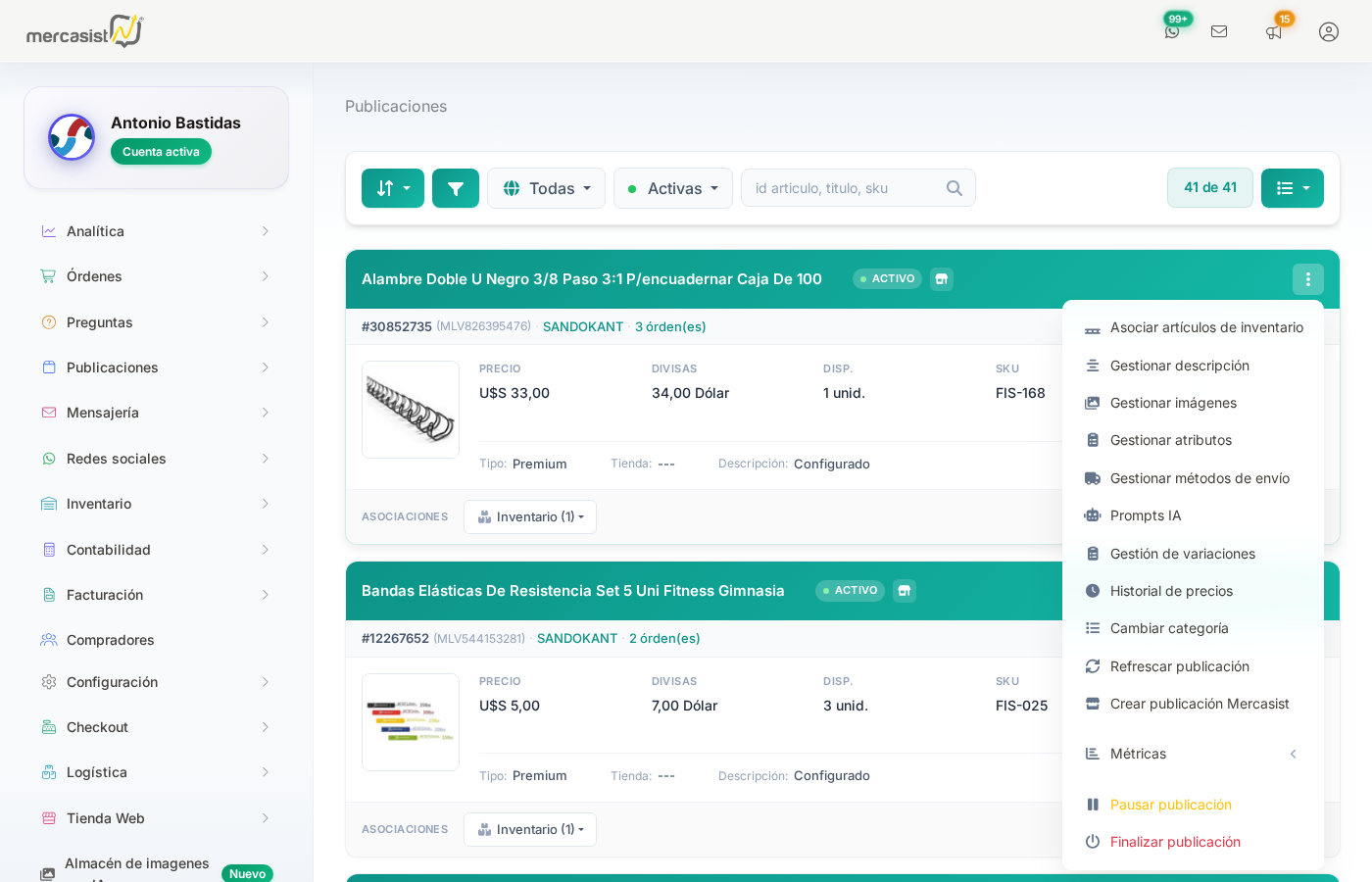Image resolution: width=1372 pixels, height=882 pixels.
Task: Open Inventario (1) dropdown for Bandas listing
Action: 530,829
